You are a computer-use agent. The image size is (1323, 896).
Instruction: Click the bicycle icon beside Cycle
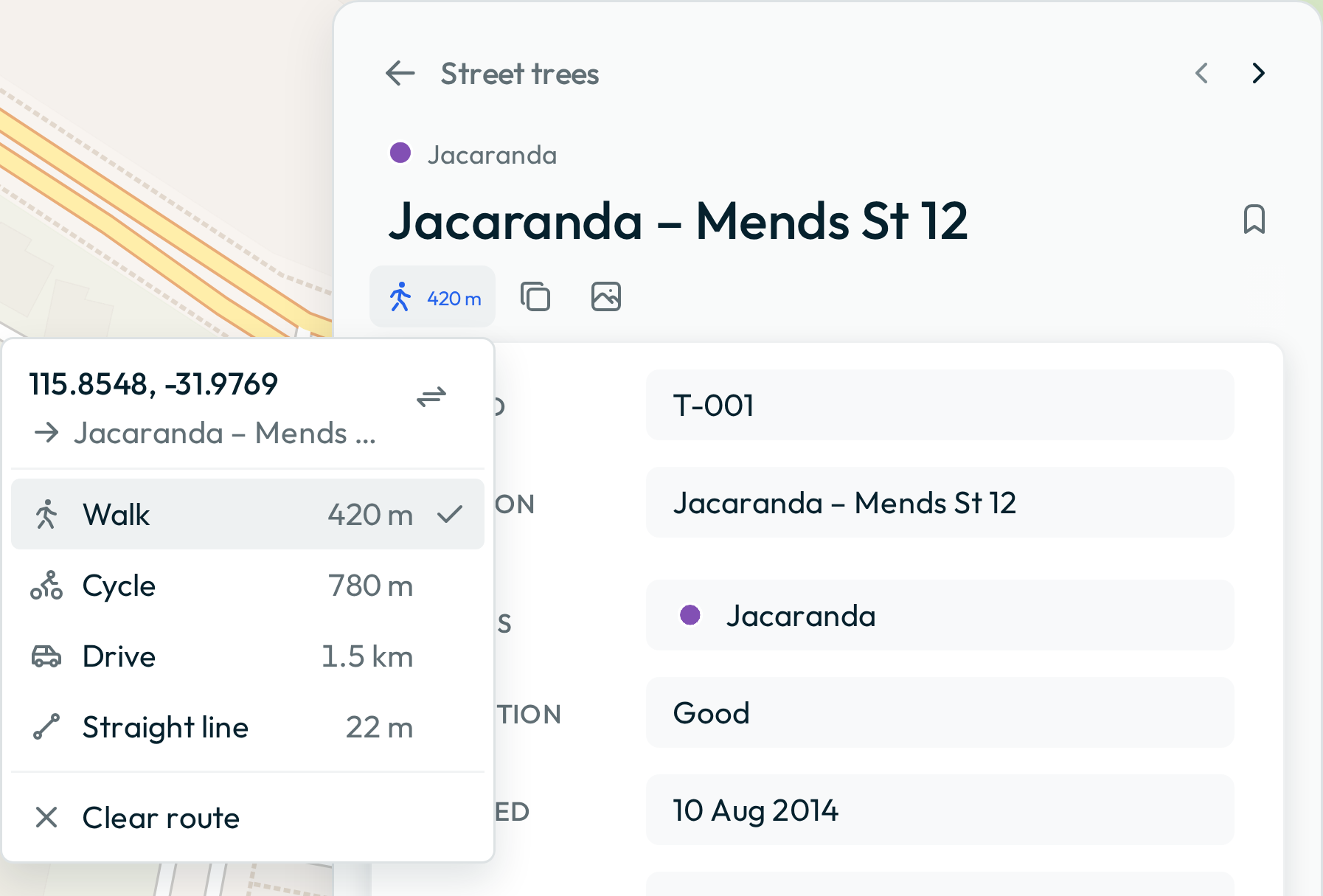click(x=46, y=586)
